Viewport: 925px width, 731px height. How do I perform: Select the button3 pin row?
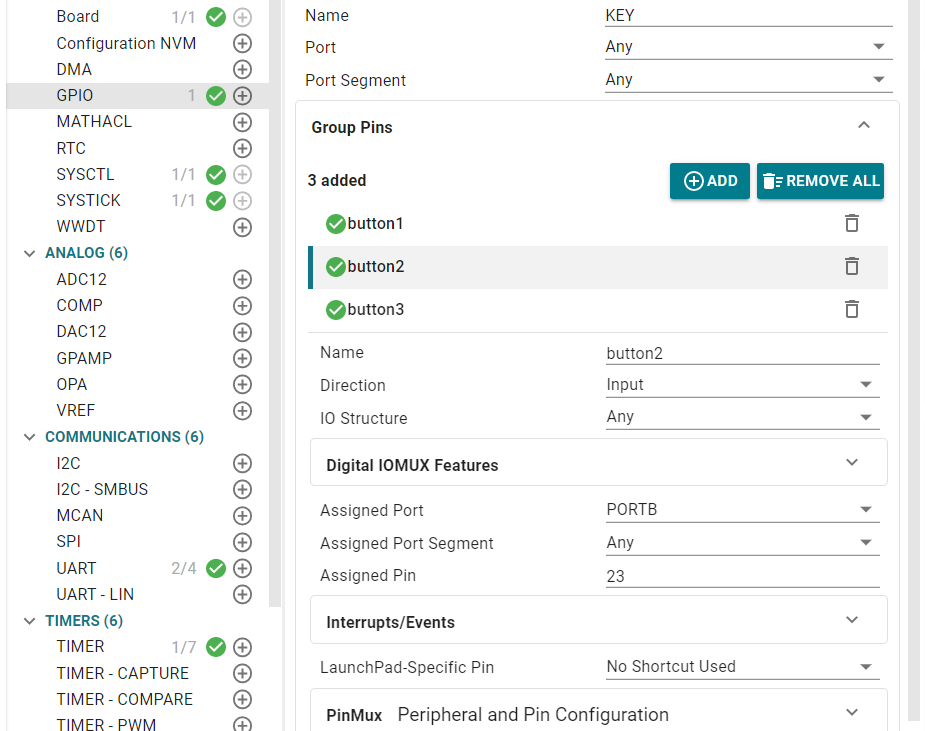(x=598, y=309)
